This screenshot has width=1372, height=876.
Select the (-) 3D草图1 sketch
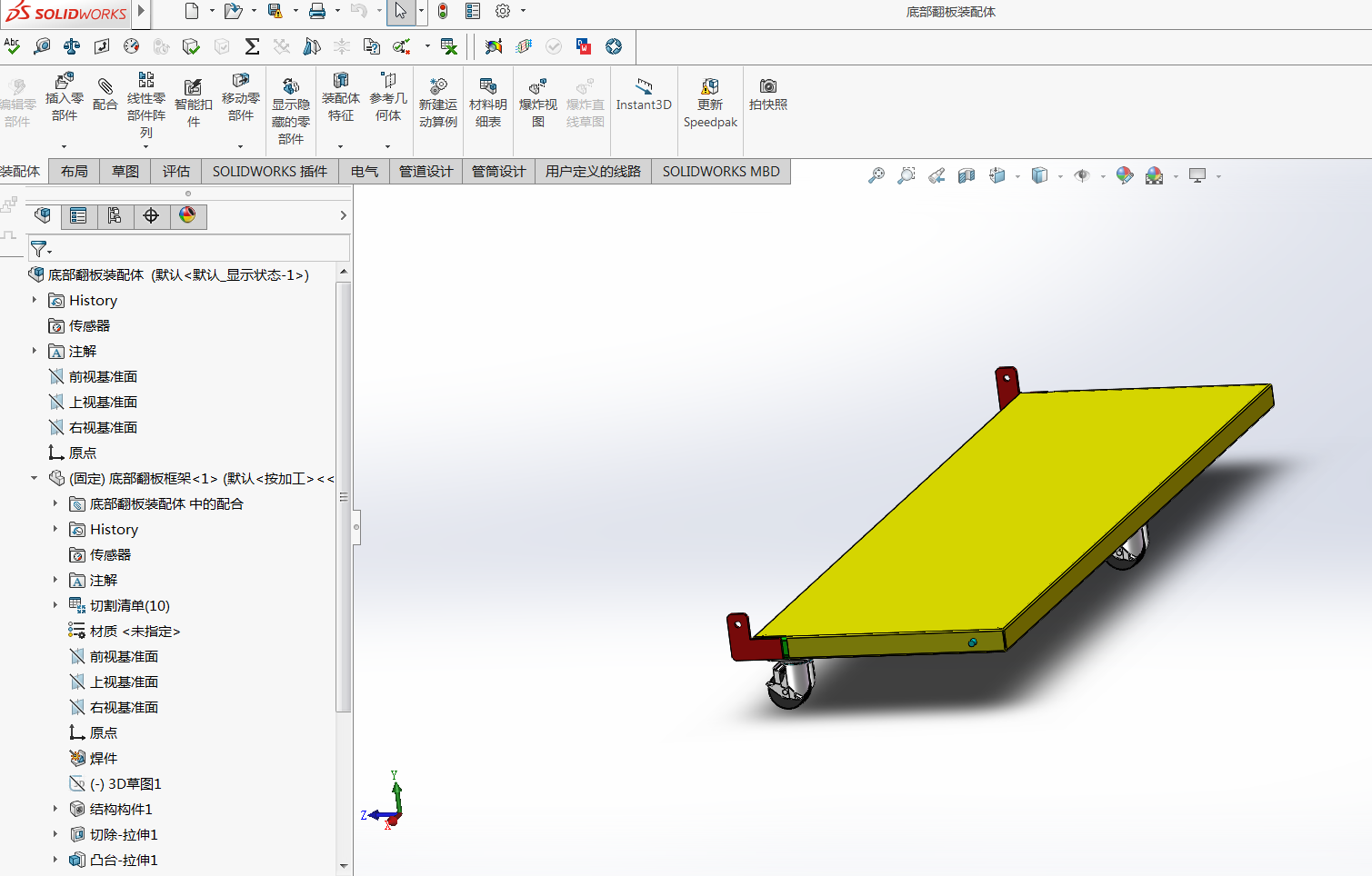(125, 783)
